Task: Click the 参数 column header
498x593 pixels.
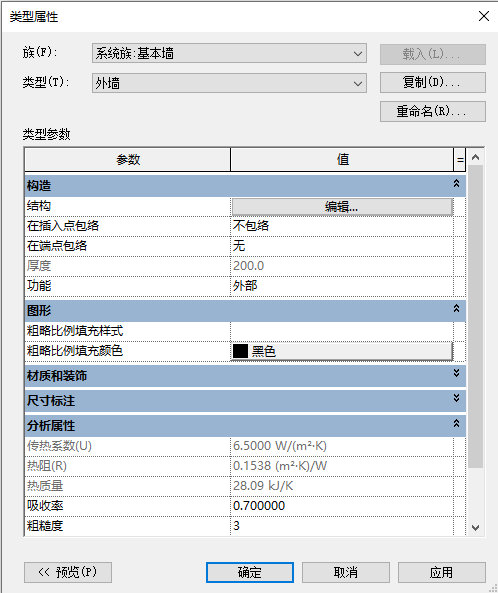Action: coord(127,160)
